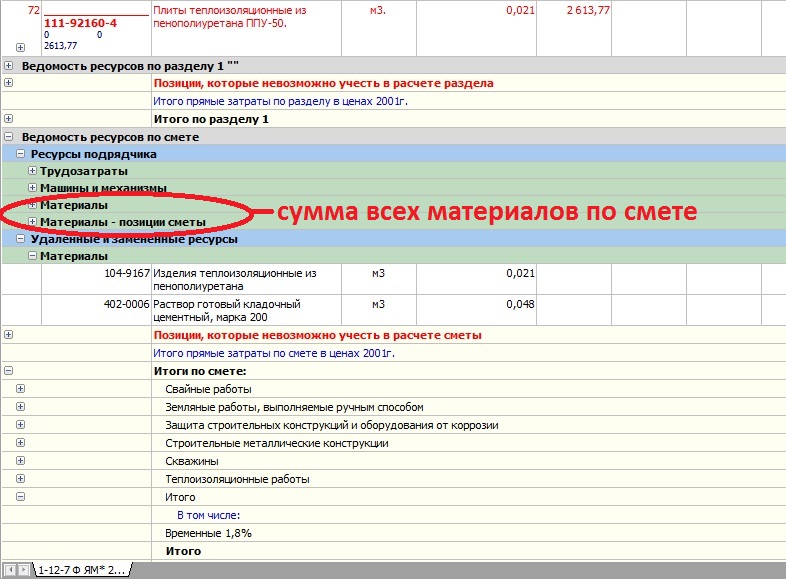Viewport: 786px width, 579px height.
Task: Expand 'Машины и механизмы' group
Action: (x=32, y=188)
